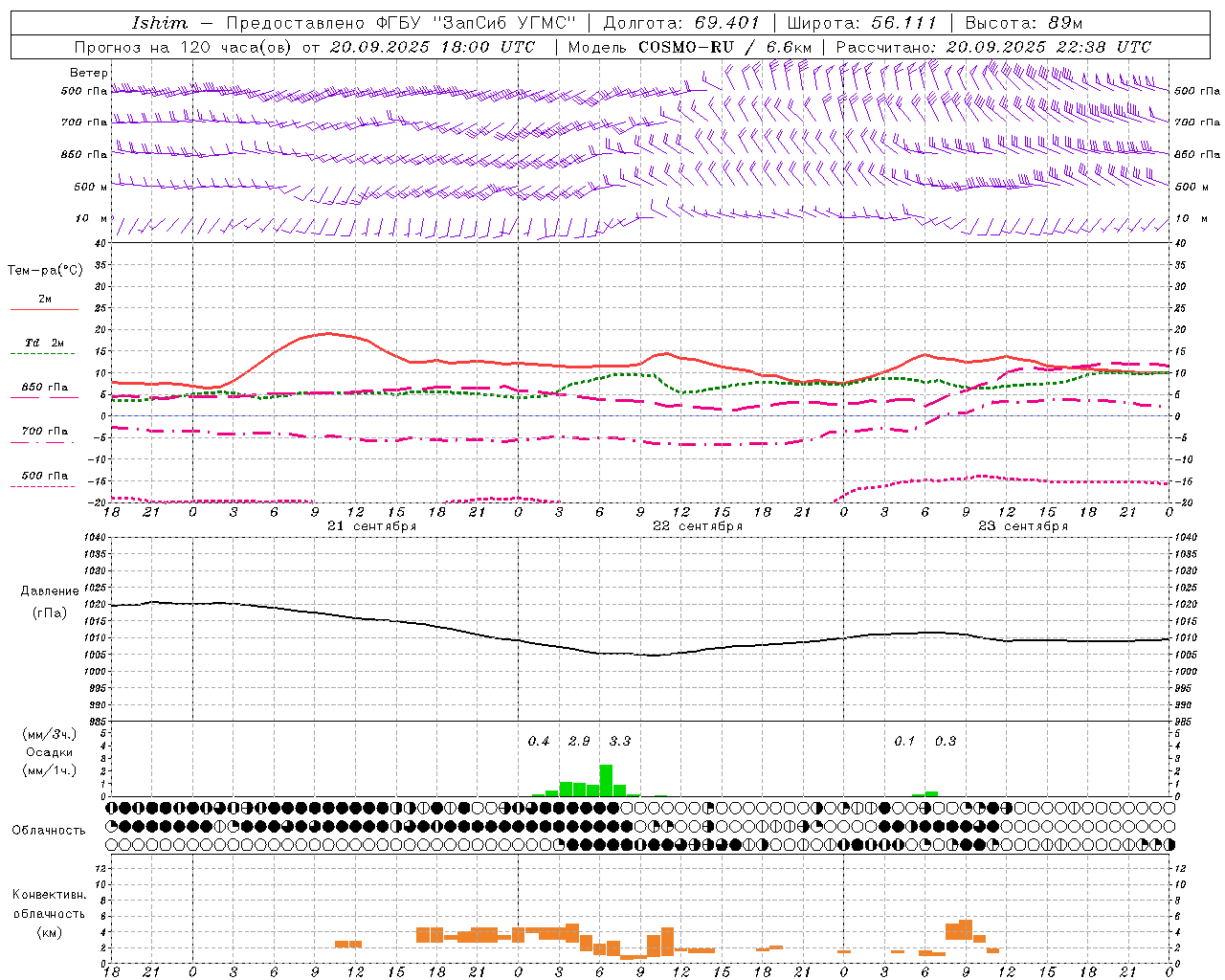Click the Облачность cloud cover label
Screen dimensions: 1225x980
point(49,830)
